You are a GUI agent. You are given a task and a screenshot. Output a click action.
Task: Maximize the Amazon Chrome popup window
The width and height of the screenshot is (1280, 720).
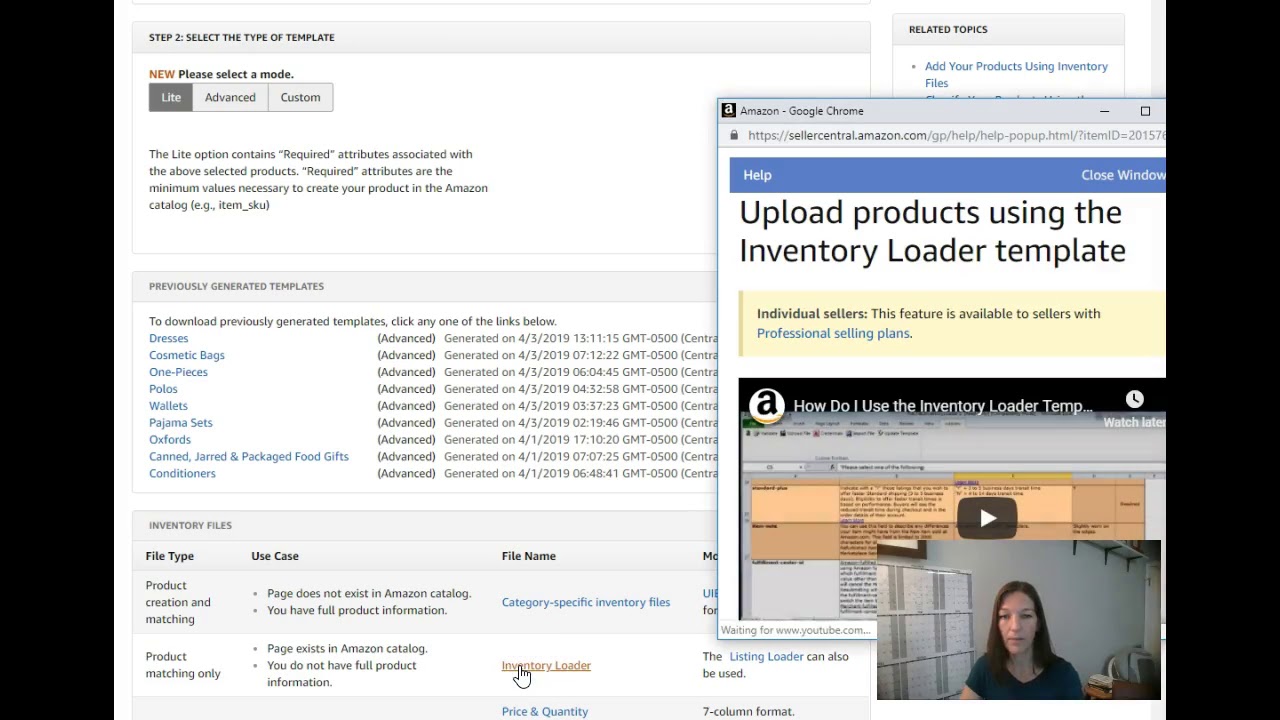pos(1145,111)
